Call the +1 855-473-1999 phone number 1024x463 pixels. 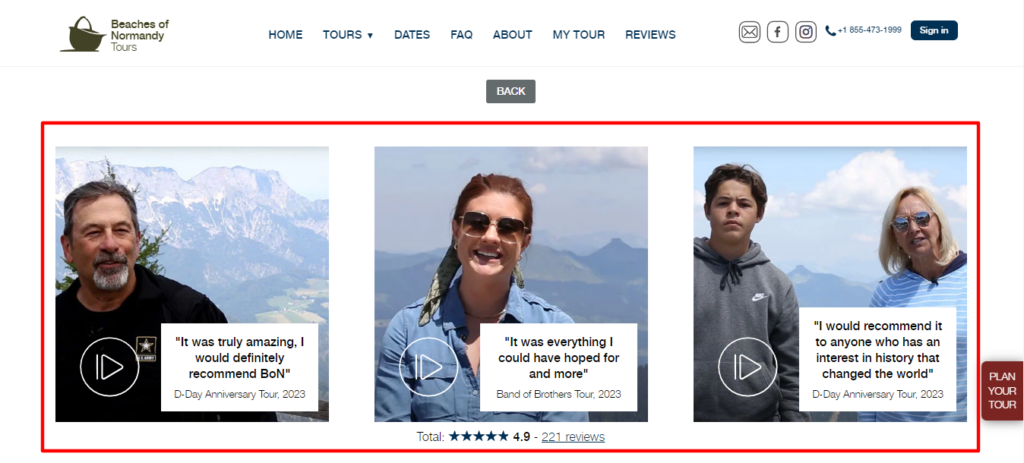tap(869, 31)
